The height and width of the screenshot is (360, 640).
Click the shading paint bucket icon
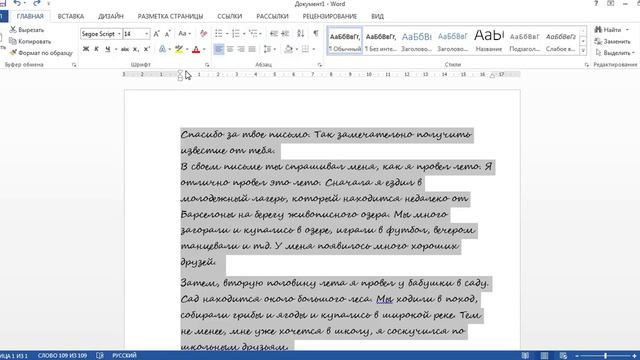pyautogui.click(x=289, y=49)
